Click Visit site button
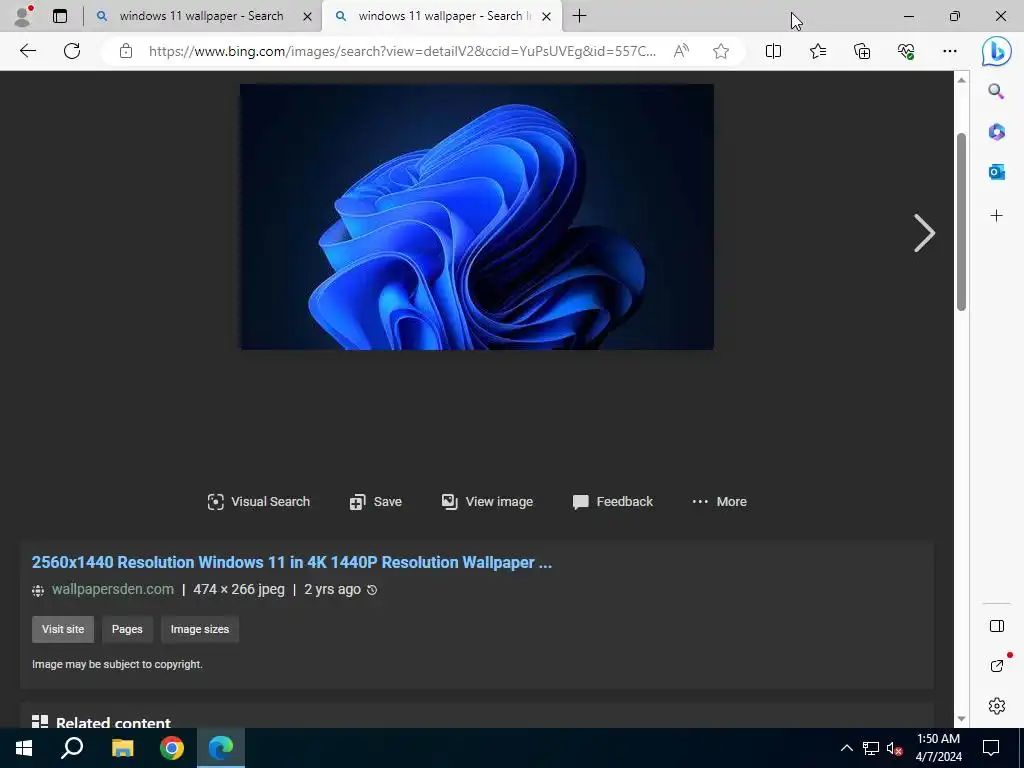The height and width of the screenshot is (768, 1024). [63, 629]
